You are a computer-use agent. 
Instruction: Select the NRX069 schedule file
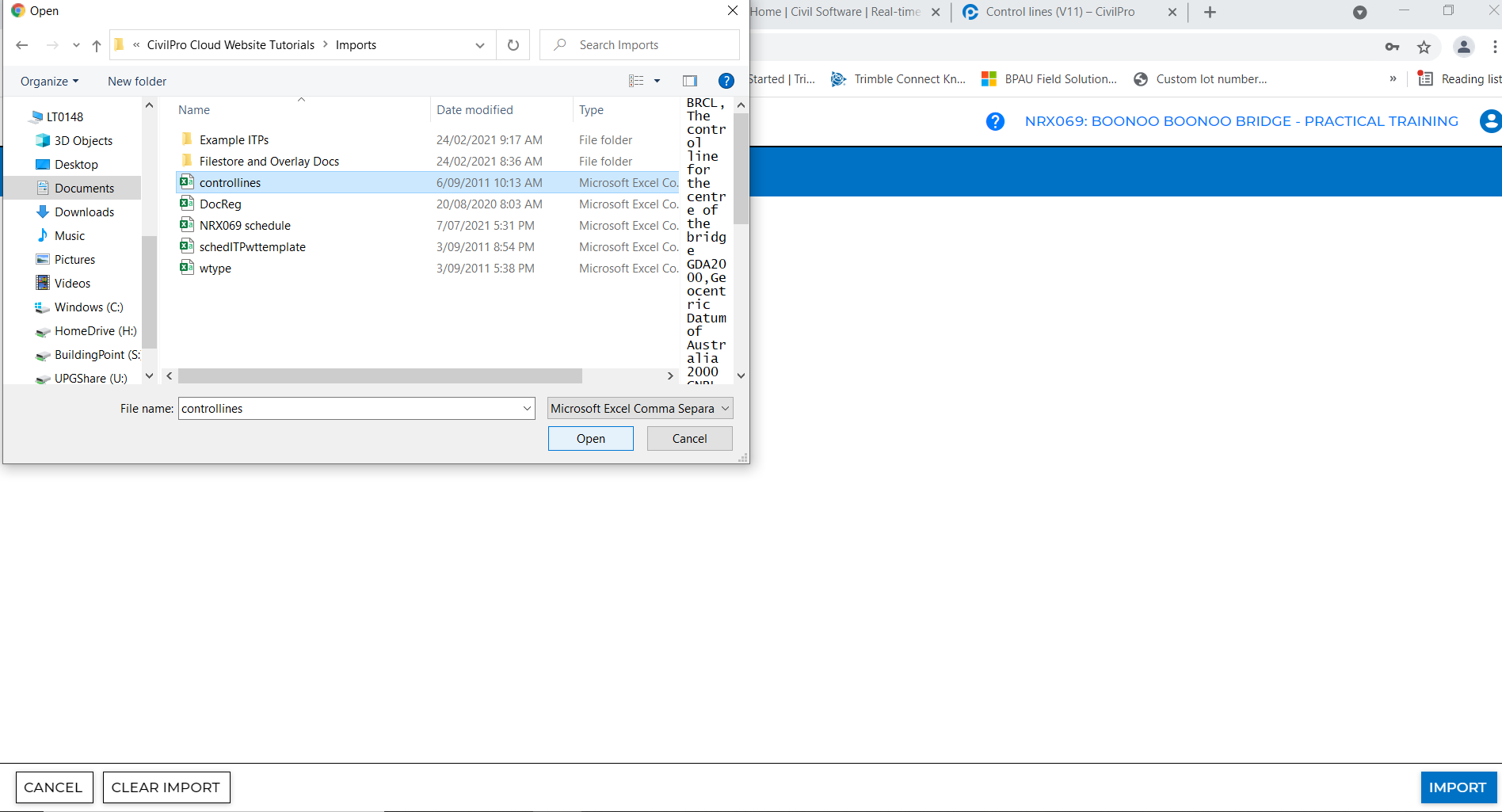pyautogui.click(x=245, y=226)
